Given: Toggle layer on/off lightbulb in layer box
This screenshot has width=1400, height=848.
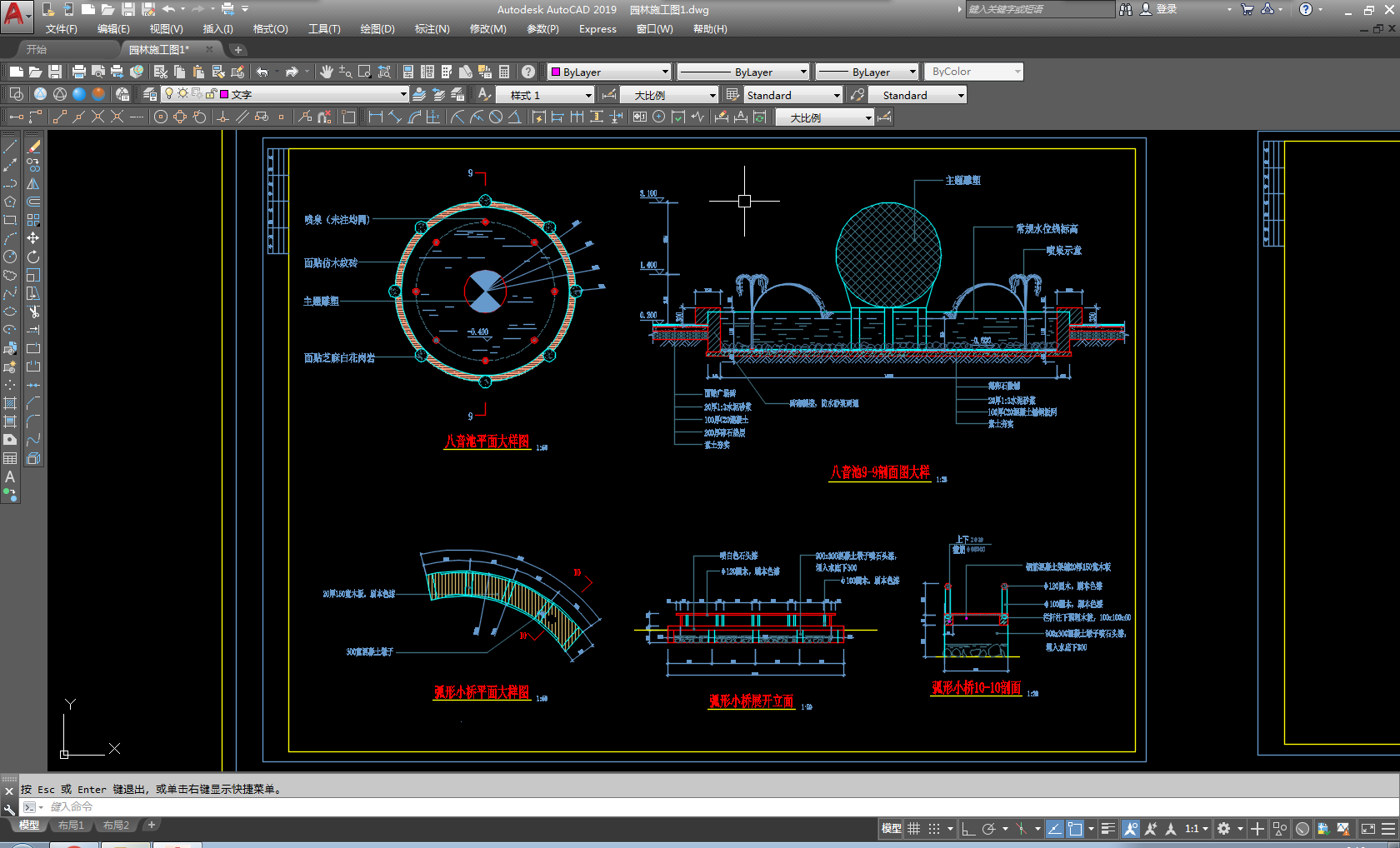Looking at the screenshot, I should click(x=169, y=94).
